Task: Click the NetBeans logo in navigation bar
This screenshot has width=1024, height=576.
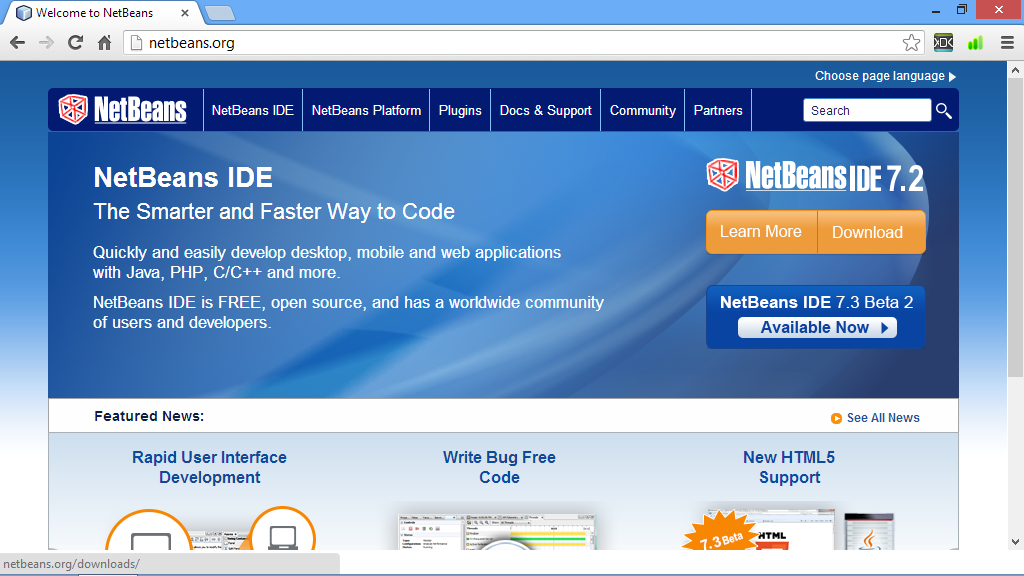Action: (123, 110)
